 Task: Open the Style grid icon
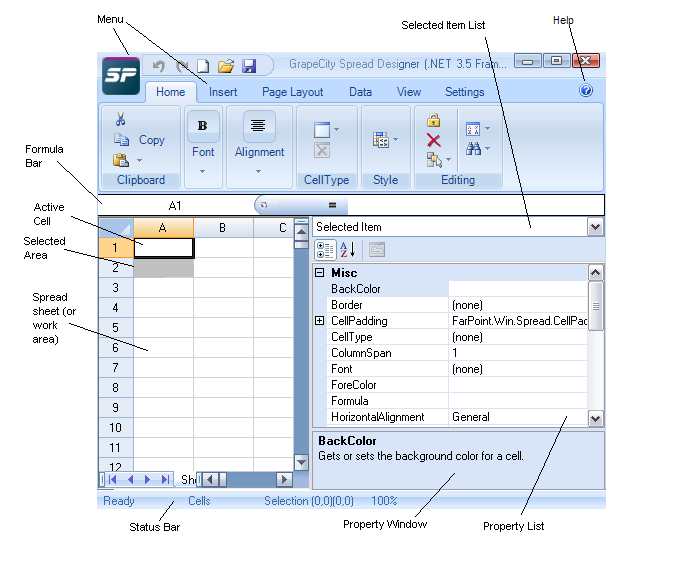point(381,140)
